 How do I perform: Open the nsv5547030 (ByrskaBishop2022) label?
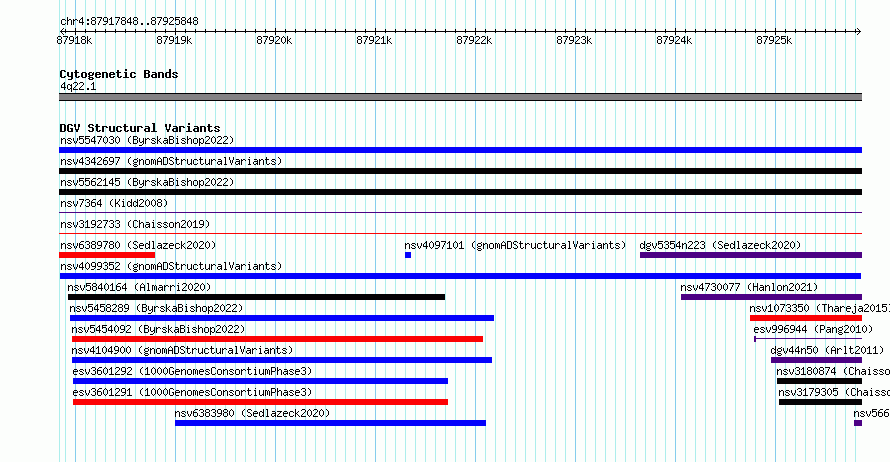(x=147, y=140)
